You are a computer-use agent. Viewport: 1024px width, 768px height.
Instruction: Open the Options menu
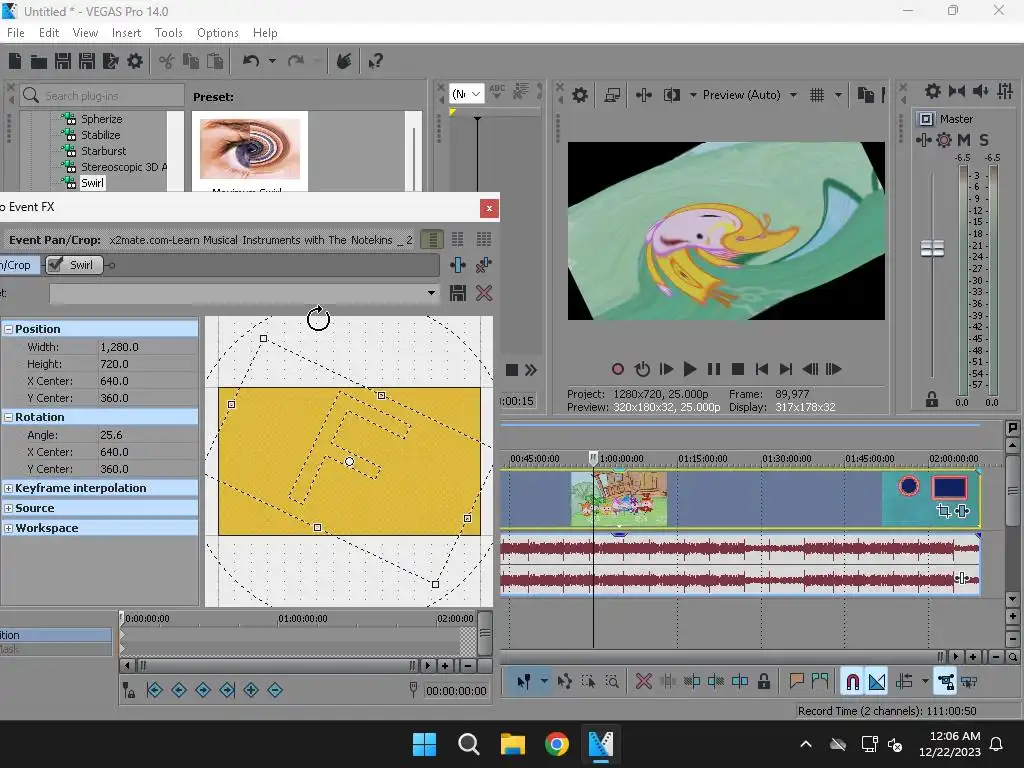click(x=217, y=33)
